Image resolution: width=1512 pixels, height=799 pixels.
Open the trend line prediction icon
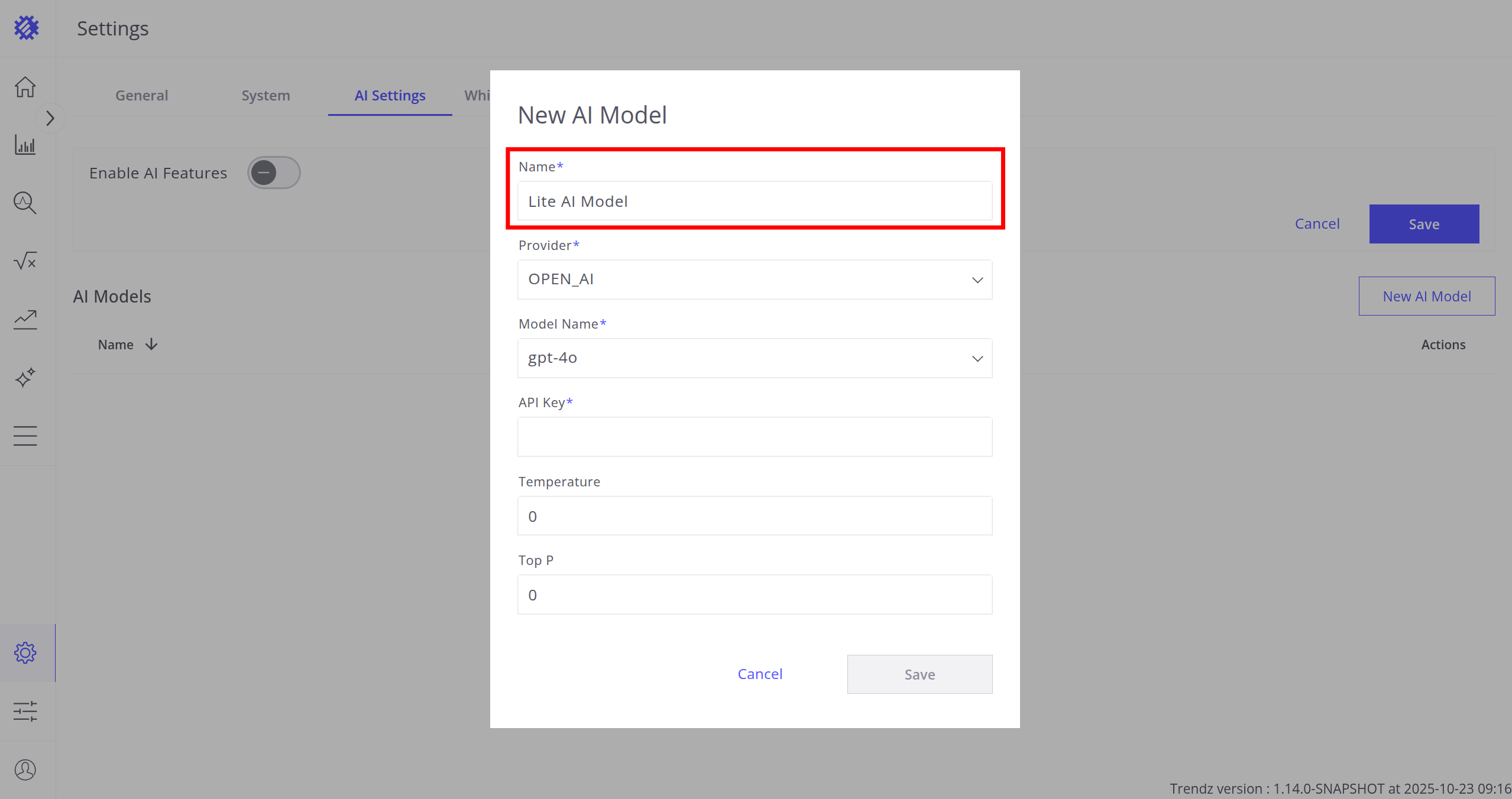tap(25, 319)
